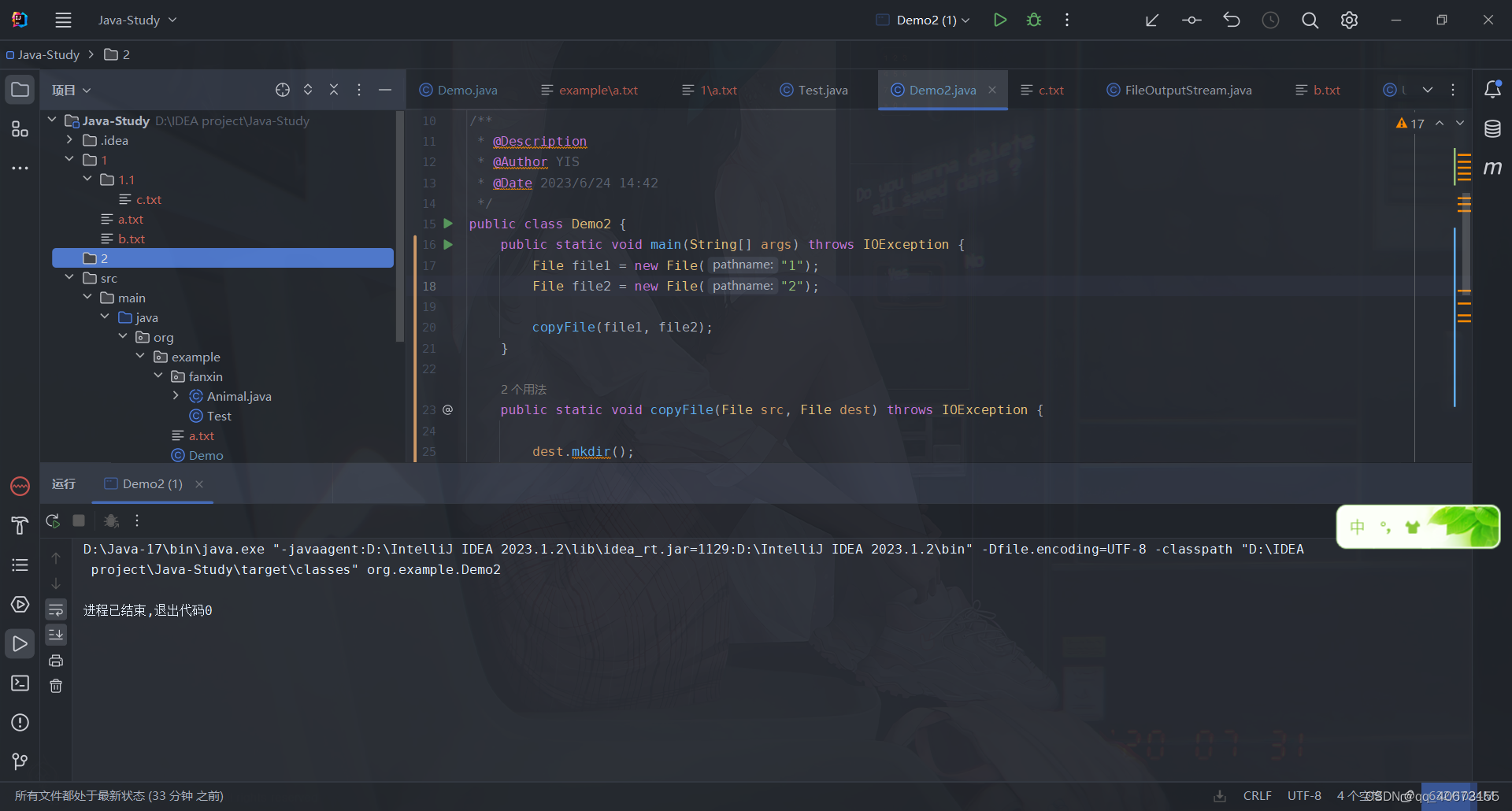Image resolution: width=1512 pixels, height=811 pixels.
Task: Switch to b.txt editor tab
Action: [1318, 90]
